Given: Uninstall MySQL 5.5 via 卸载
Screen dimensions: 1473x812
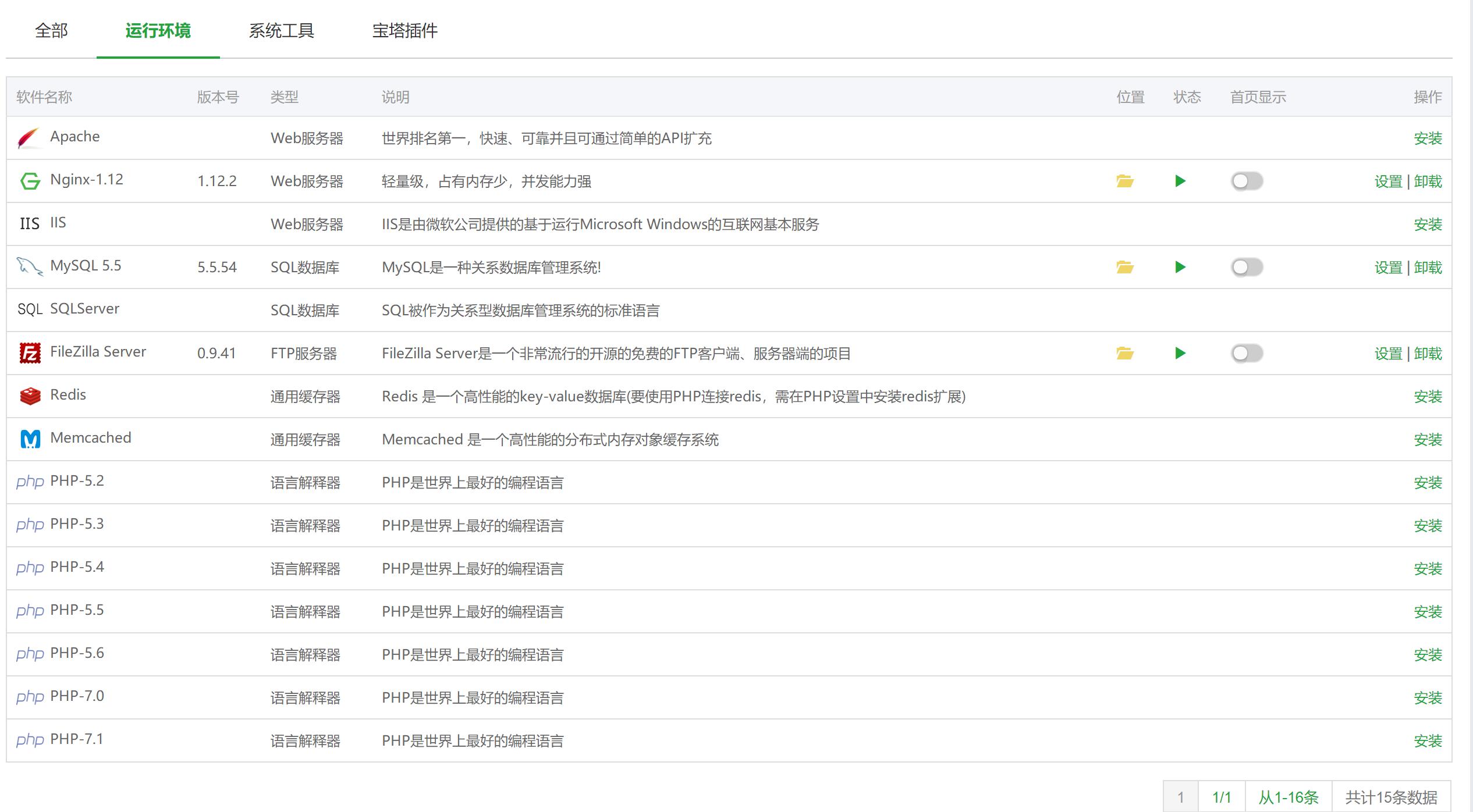Looking at the screenshot, I should (x=1428, y=268).
